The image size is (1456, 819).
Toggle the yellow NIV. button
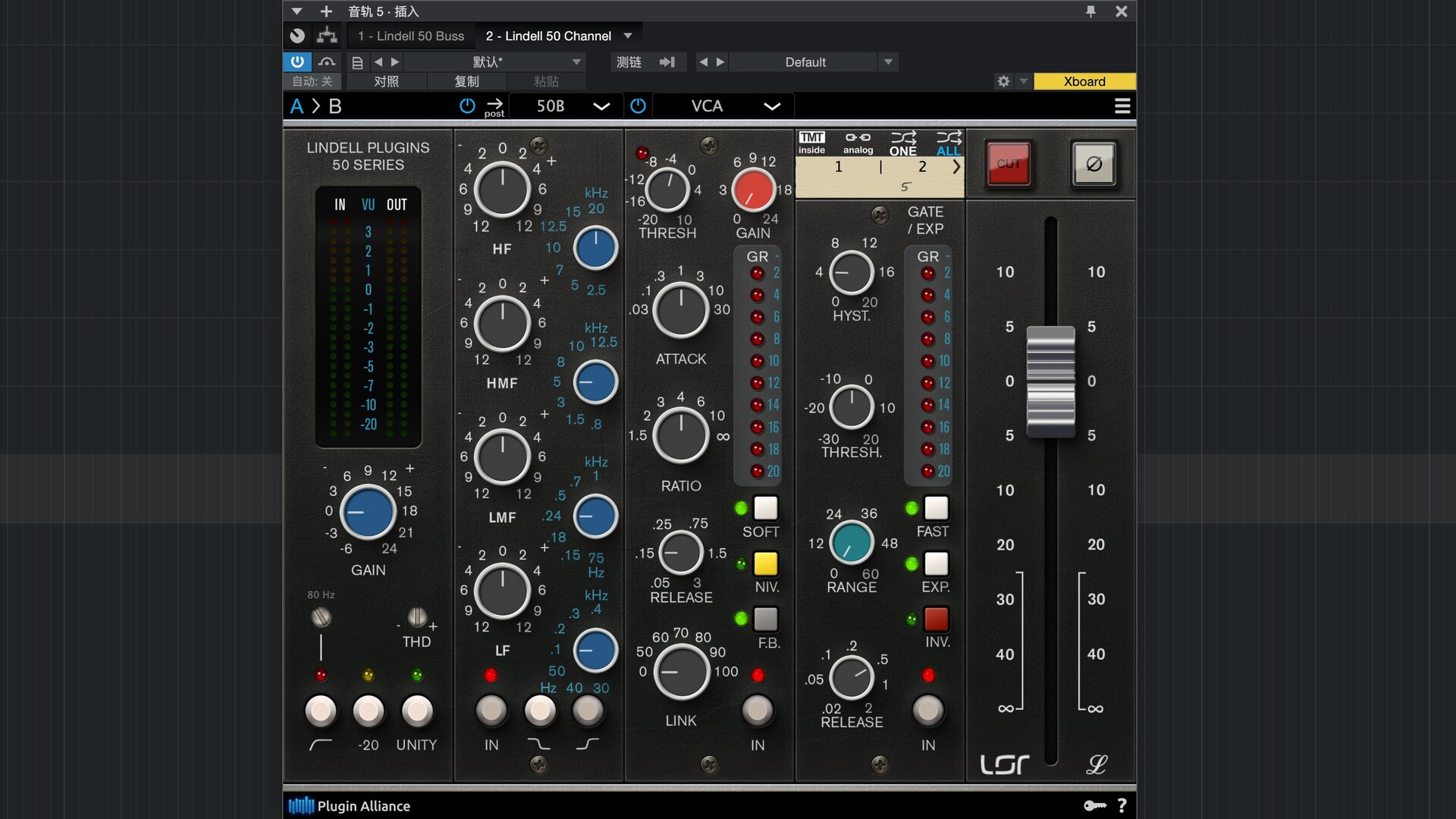765,563
